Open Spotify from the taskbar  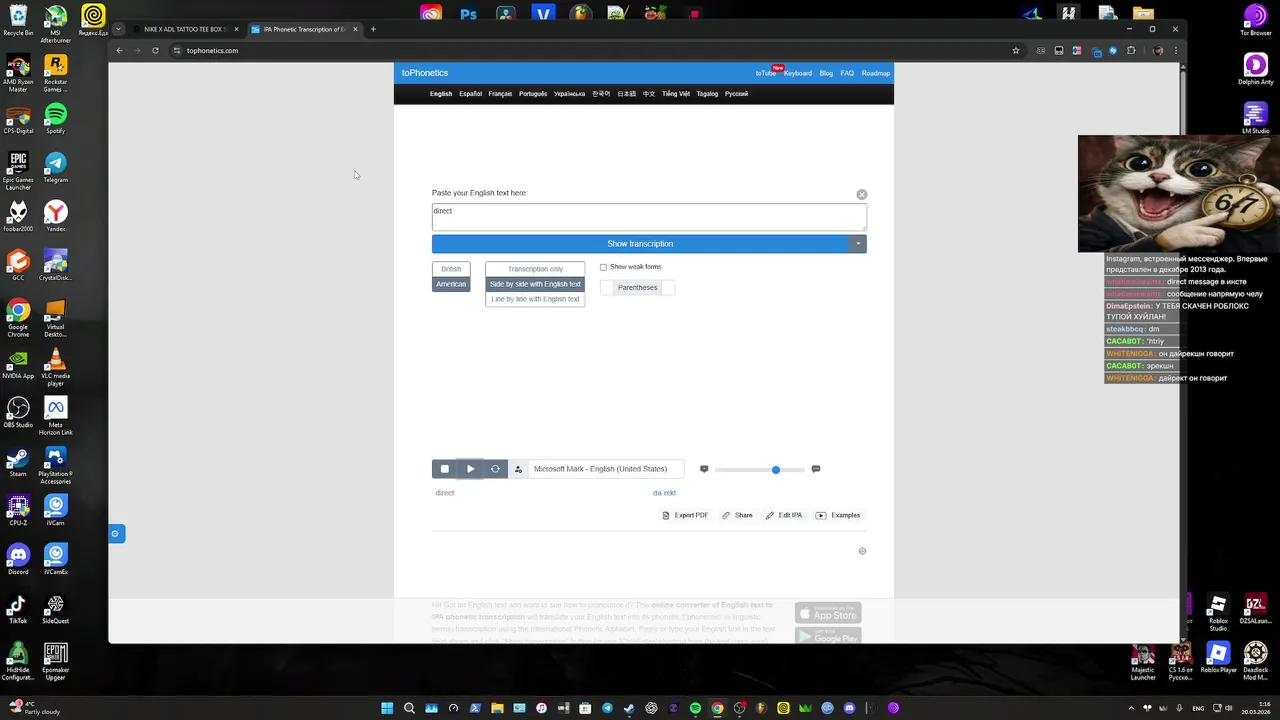695,708
